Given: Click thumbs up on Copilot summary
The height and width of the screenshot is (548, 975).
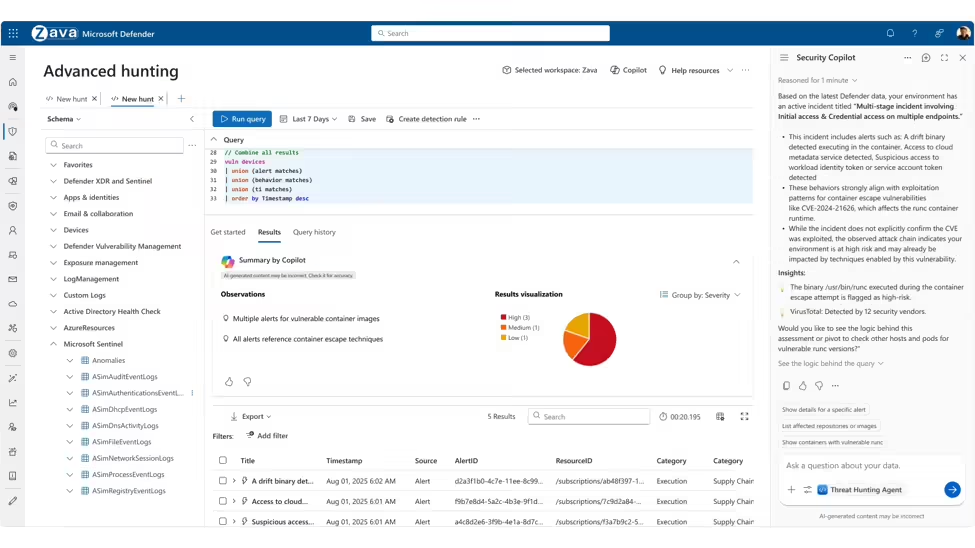Looking at the screenshot, I should [229, 382].
